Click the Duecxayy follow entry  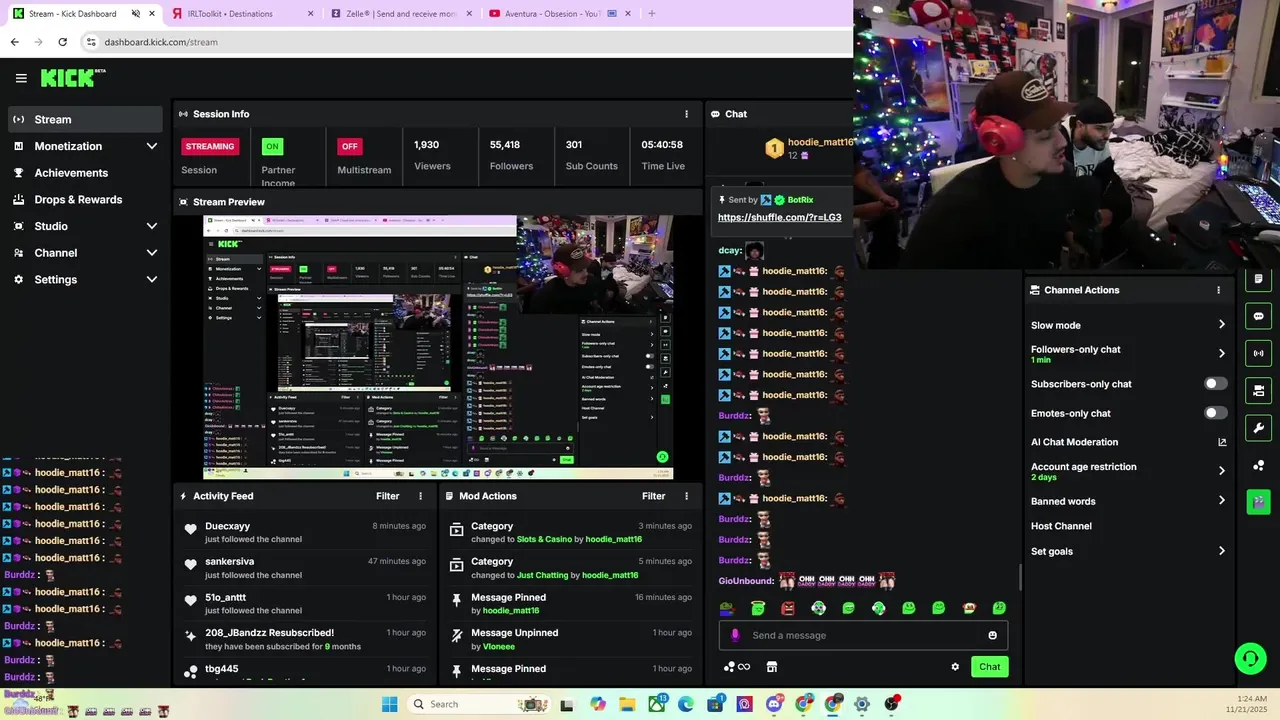(304, 533)
